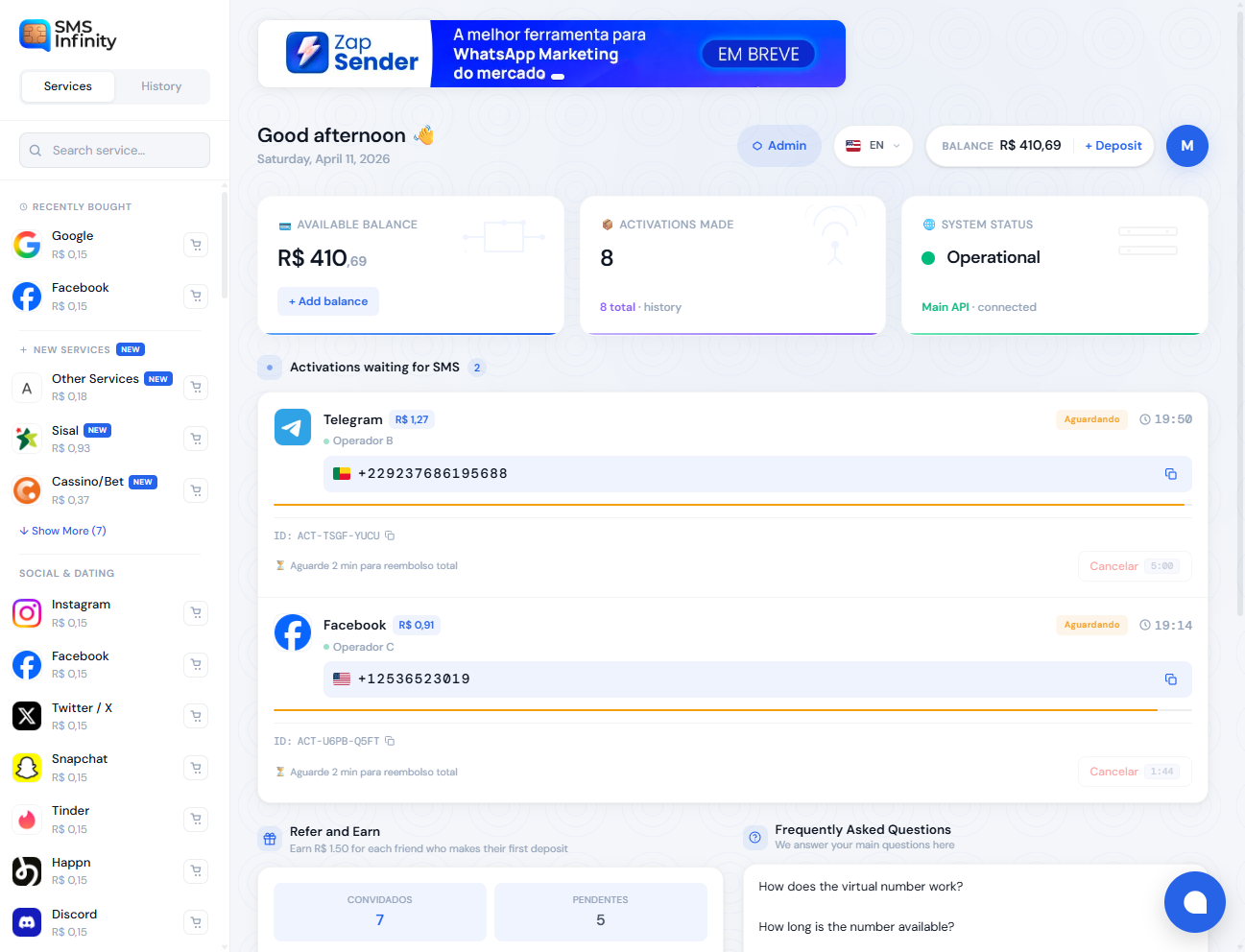The image size is (1245, 952).
Task: Click cart icon for Instagram service
Action: coord(196,612)
